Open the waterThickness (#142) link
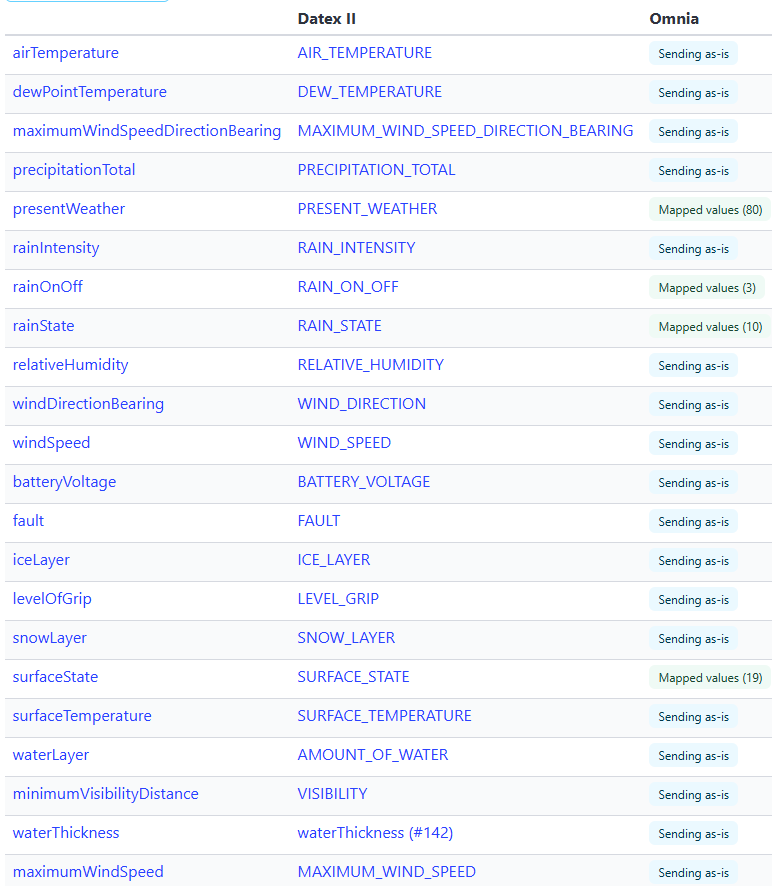Screen dimensions: 772x886 click(375, 833)
